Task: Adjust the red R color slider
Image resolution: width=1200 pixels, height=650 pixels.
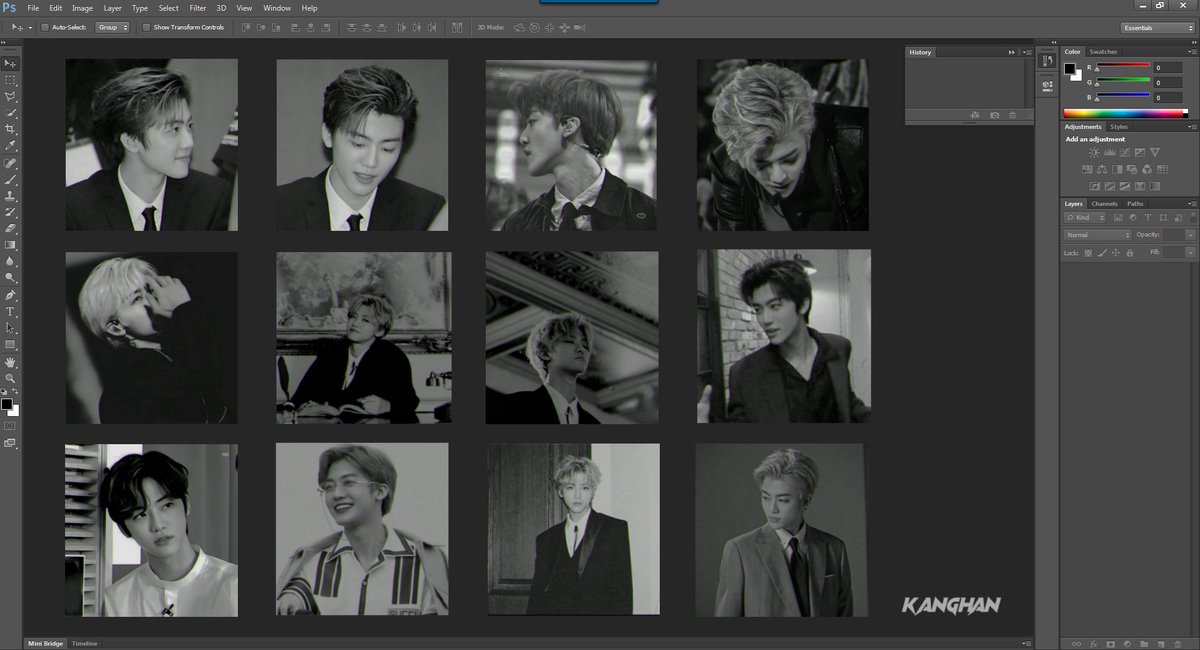Action: [1124, 68]
